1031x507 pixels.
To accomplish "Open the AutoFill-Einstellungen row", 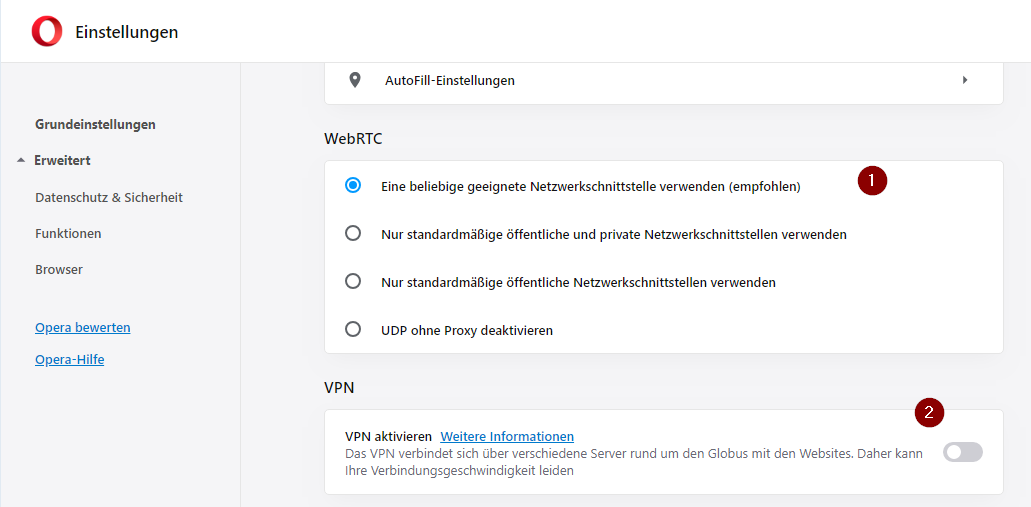I will [663, 81].
